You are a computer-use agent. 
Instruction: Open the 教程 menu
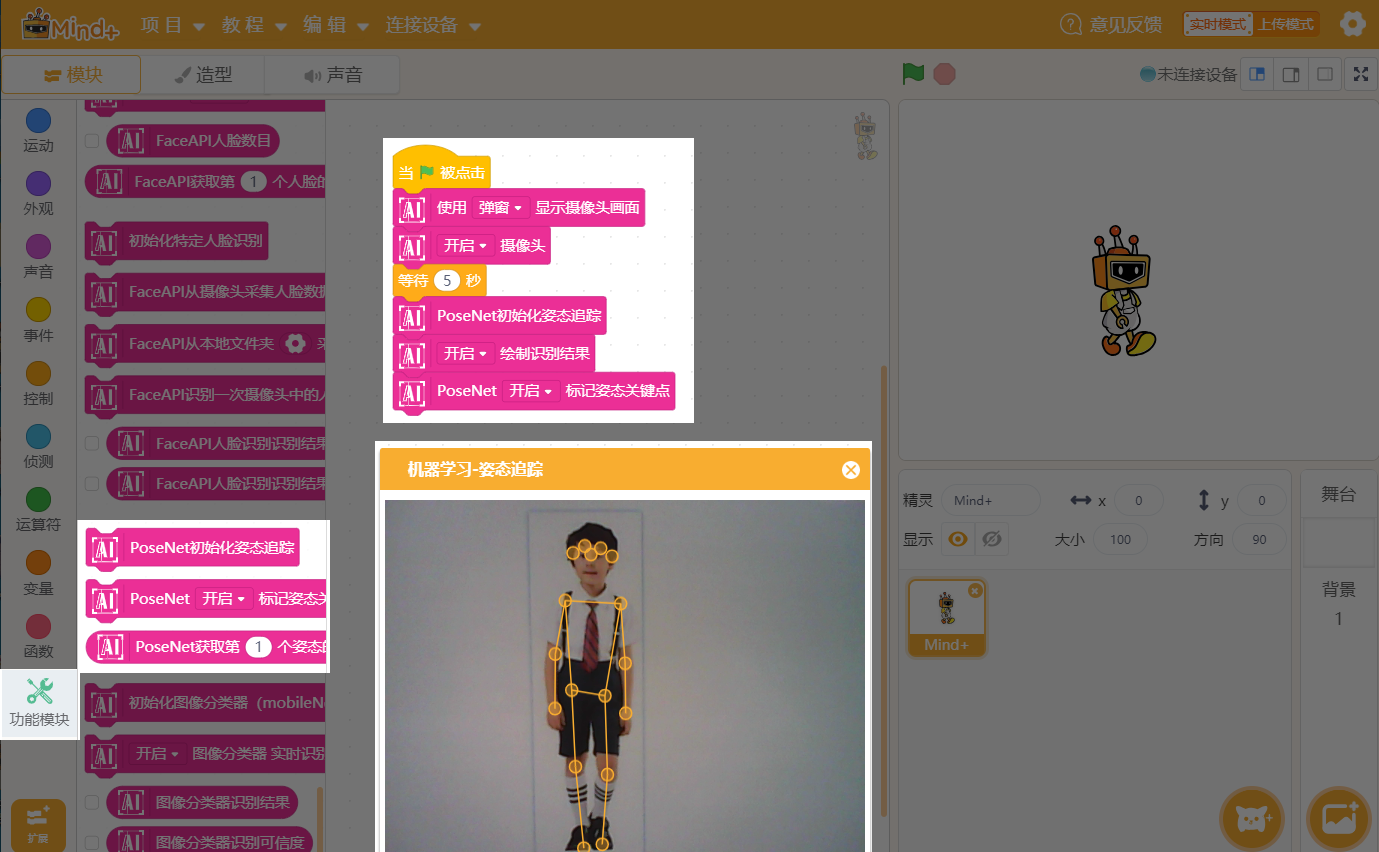pyautogui.click(x=254, y=25)
